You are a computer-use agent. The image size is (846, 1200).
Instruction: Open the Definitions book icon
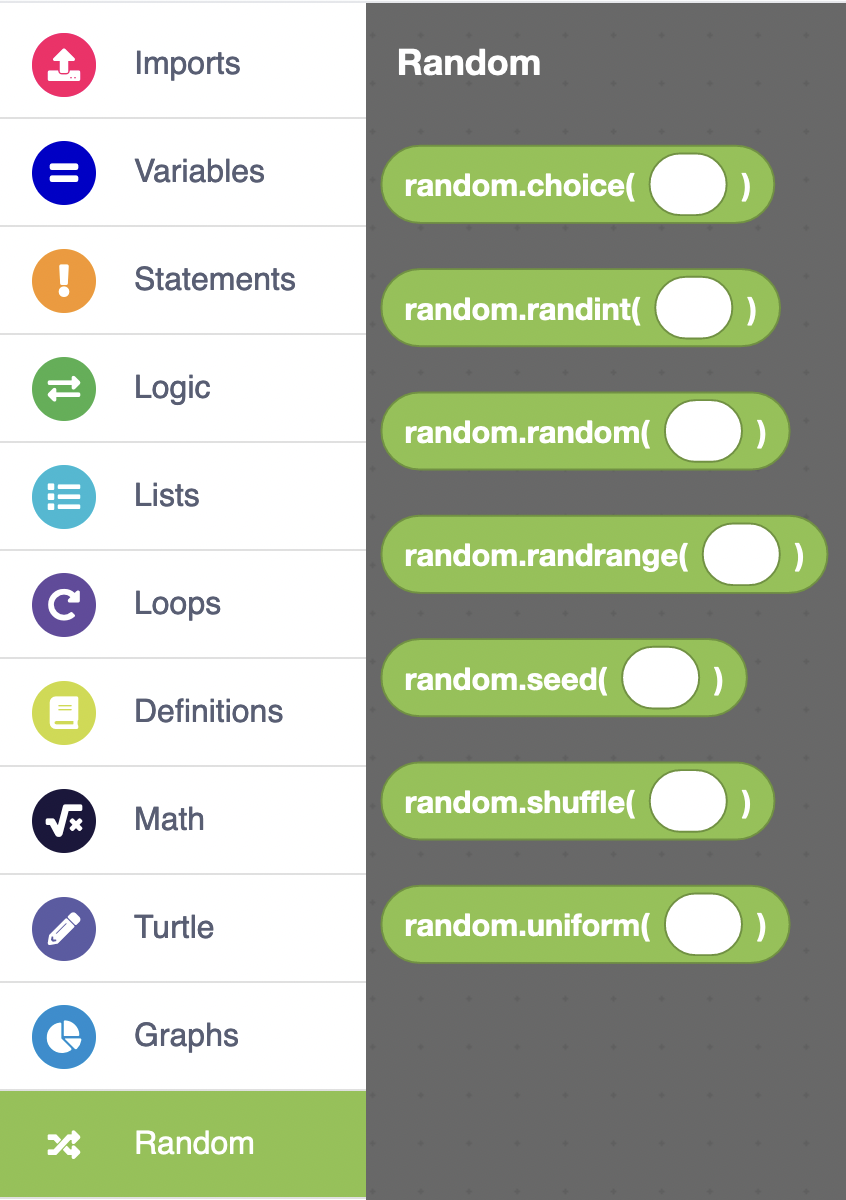[x=64, y=712]
